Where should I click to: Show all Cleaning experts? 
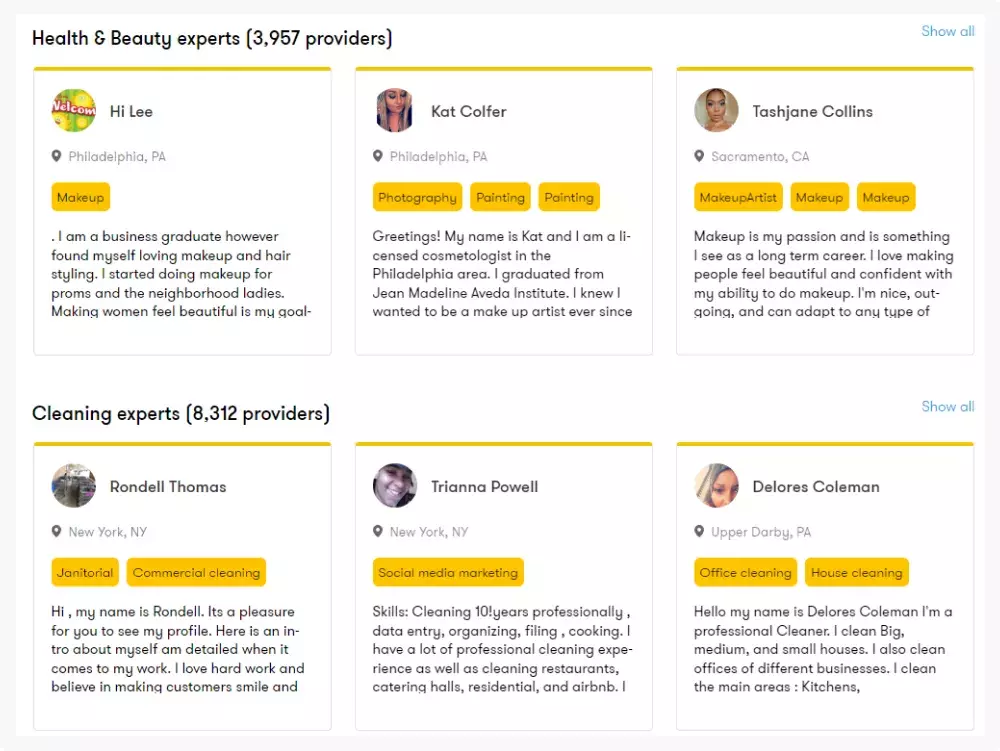click(x=947, y=406)
